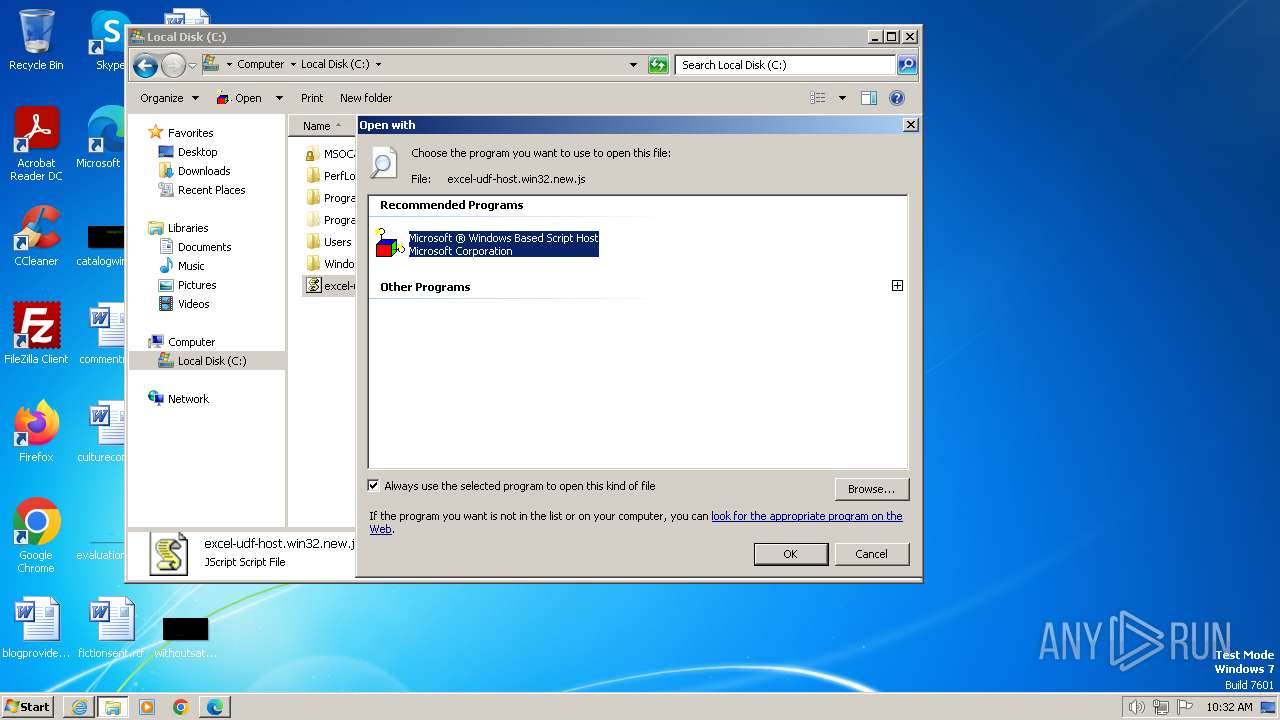Expand the Other Programs section
This screenshot has width=1280, height=720.
[x=897, y=286]
